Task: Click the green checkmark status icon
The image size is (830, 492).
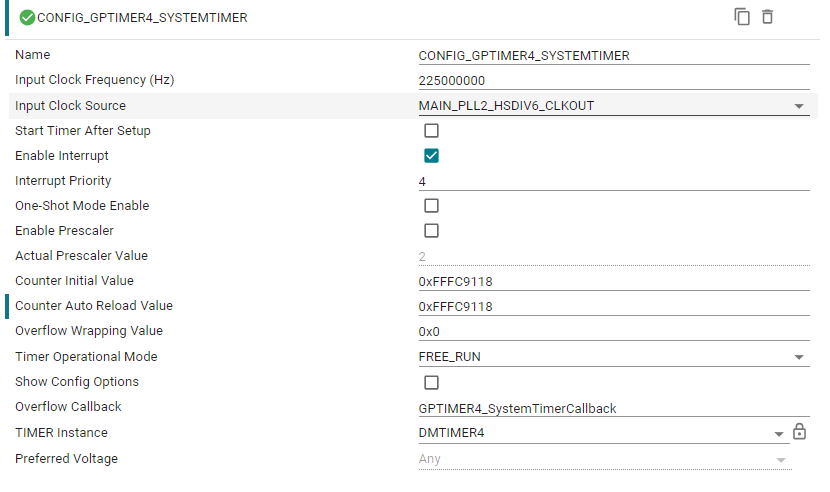Action: tap(27, 17)
